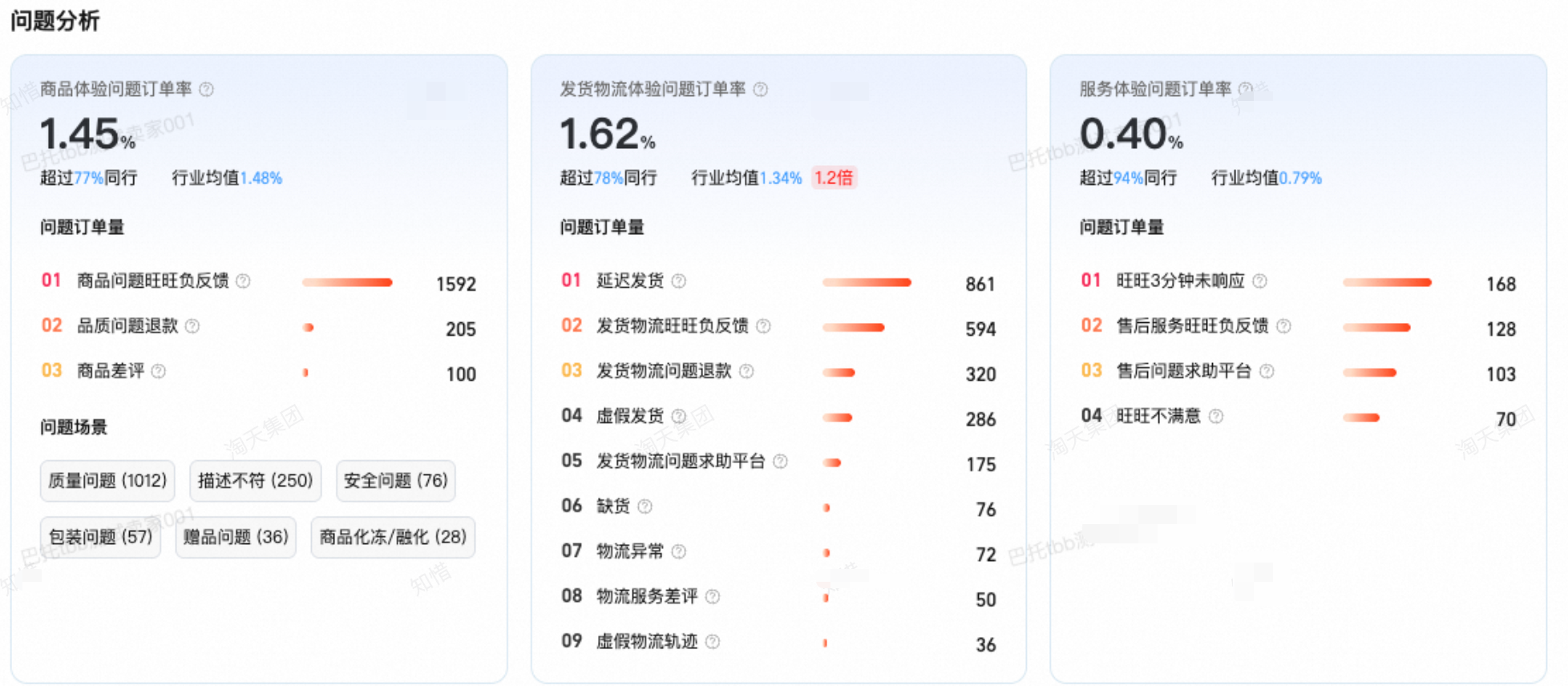Show tooltip icon for 虚假发货
Screen dimensions: 1568x686
coord(679,416)
